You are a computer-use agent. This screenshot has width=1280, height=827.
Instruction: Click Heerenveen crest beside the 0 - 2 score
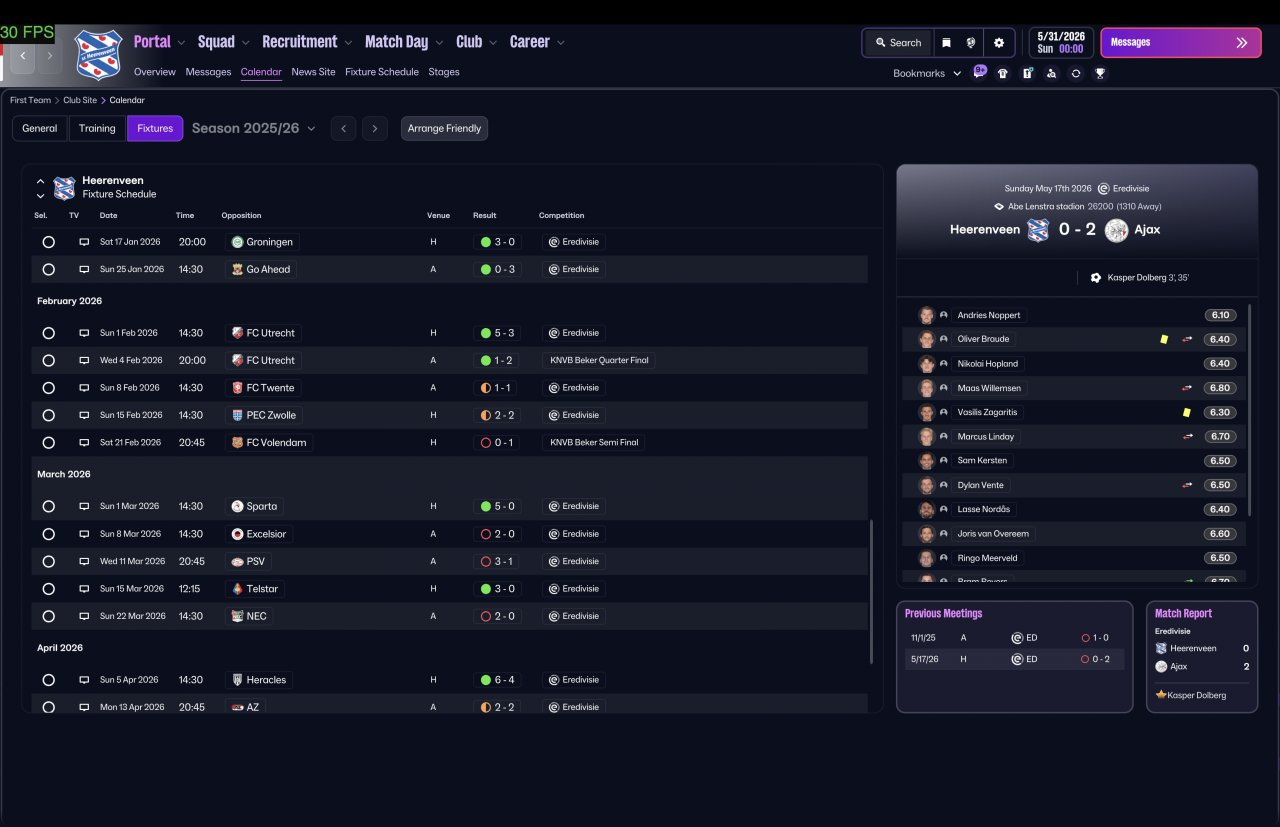click(1038, 229)
